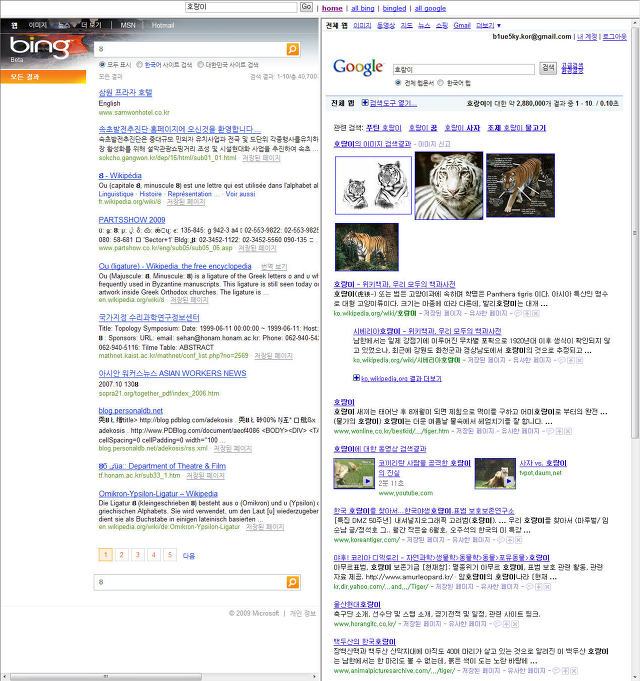The height and width of the screenshot is (681, 640).
Task: Click the top comparison search field
Action: point(241,7)
